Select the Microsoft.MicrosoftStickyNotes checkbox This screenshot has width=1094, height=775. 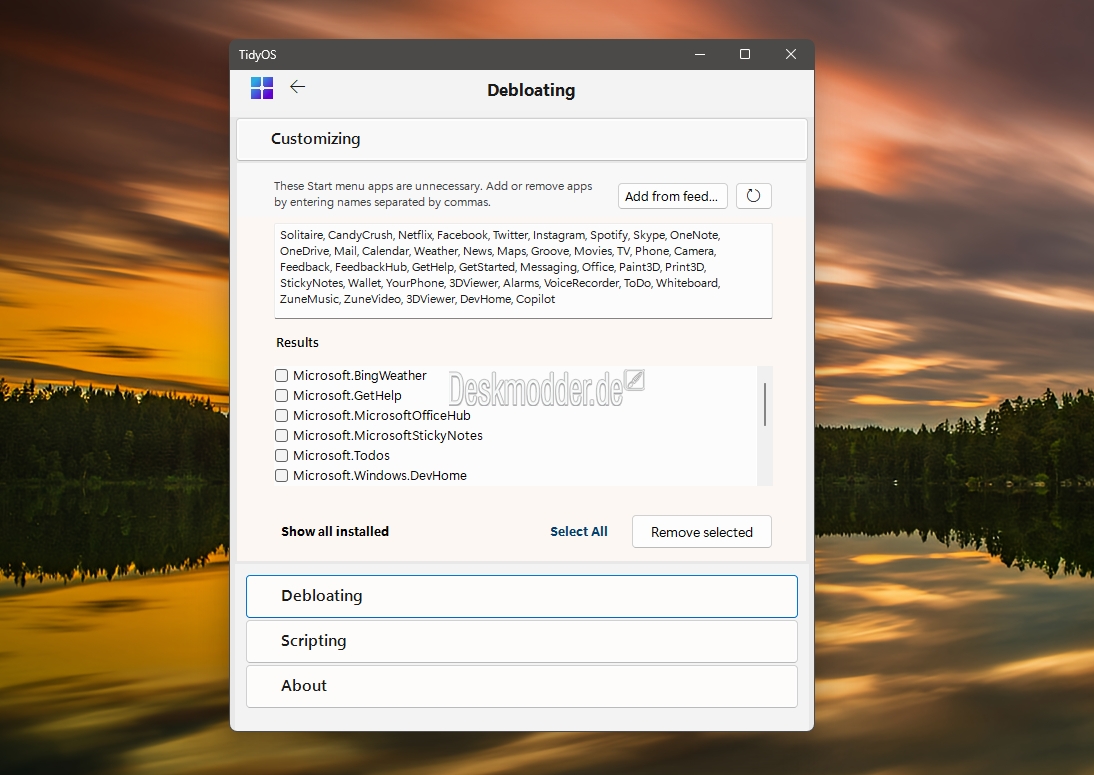pyautogui.click(x=282, y=435)
